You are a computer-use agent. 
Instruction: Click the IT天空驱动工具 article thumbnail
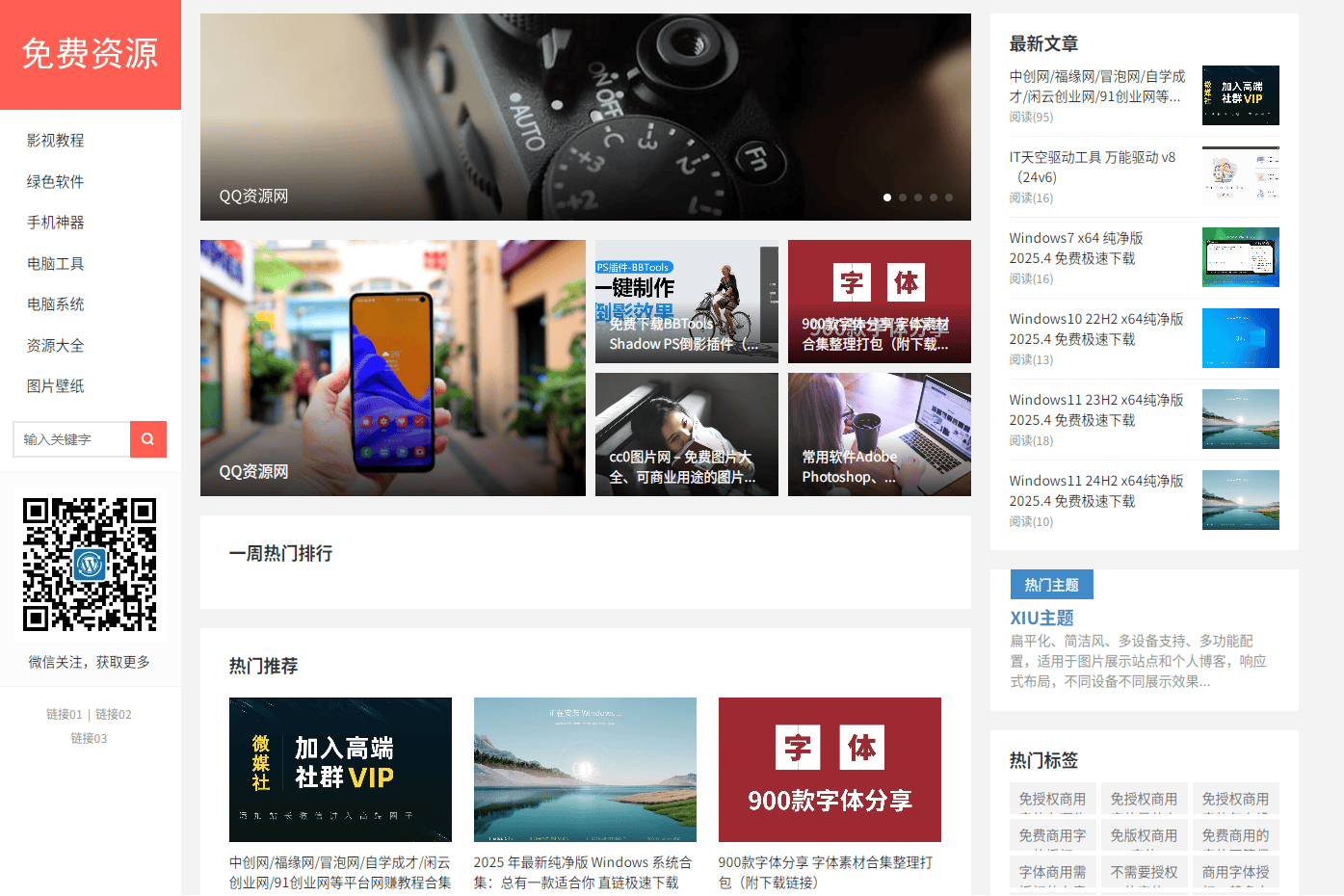coord(1241,176)
